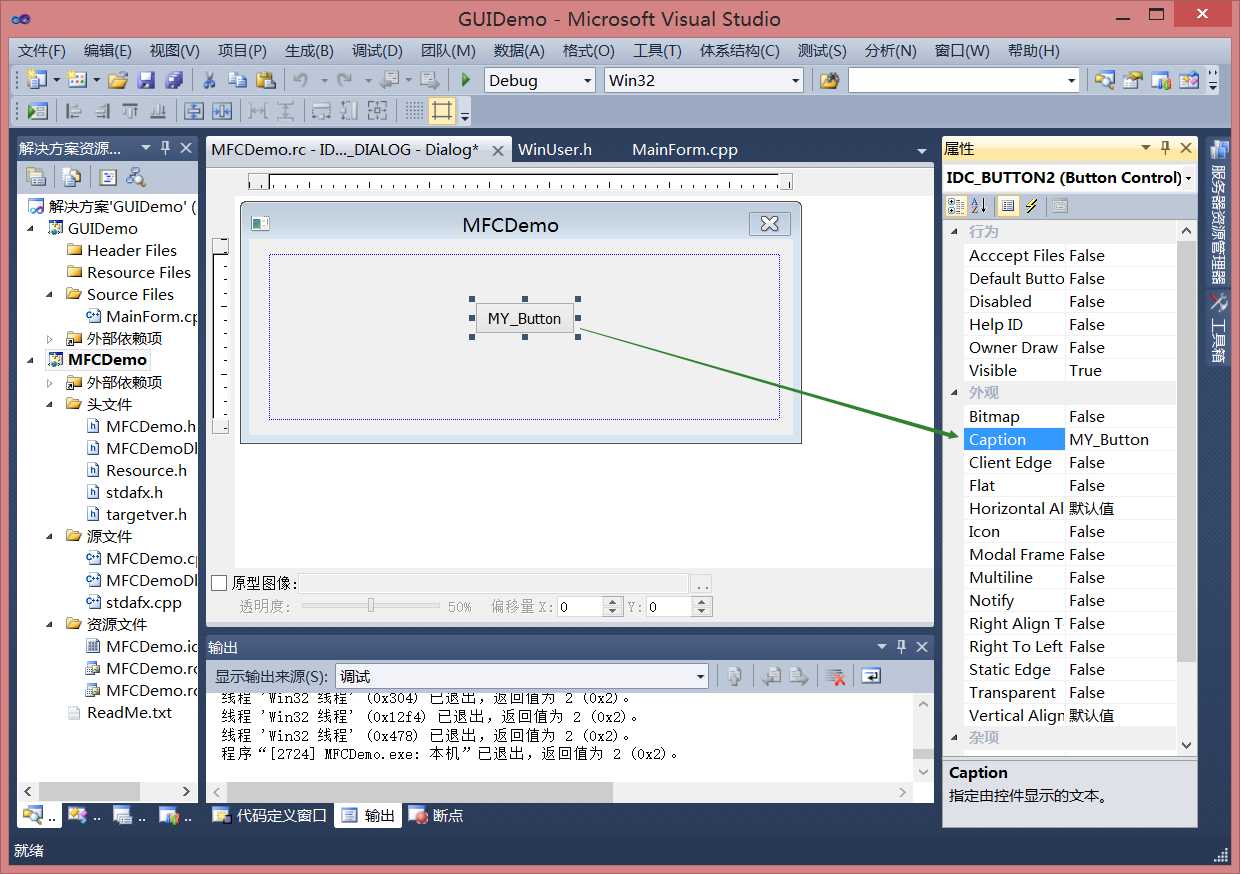The width and height of the screenshot is (1240, 874).
Task: Click the Multiline property value False
Action: pos(1087,578)
